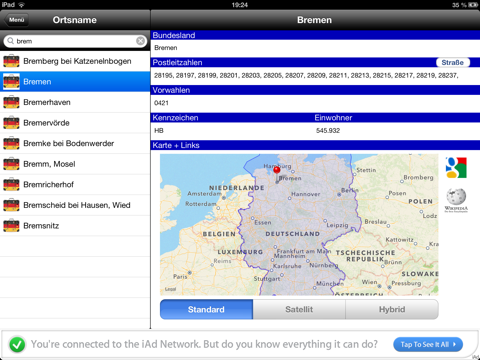Tap the flag icon beside Bremerhaven

[11, 102]
